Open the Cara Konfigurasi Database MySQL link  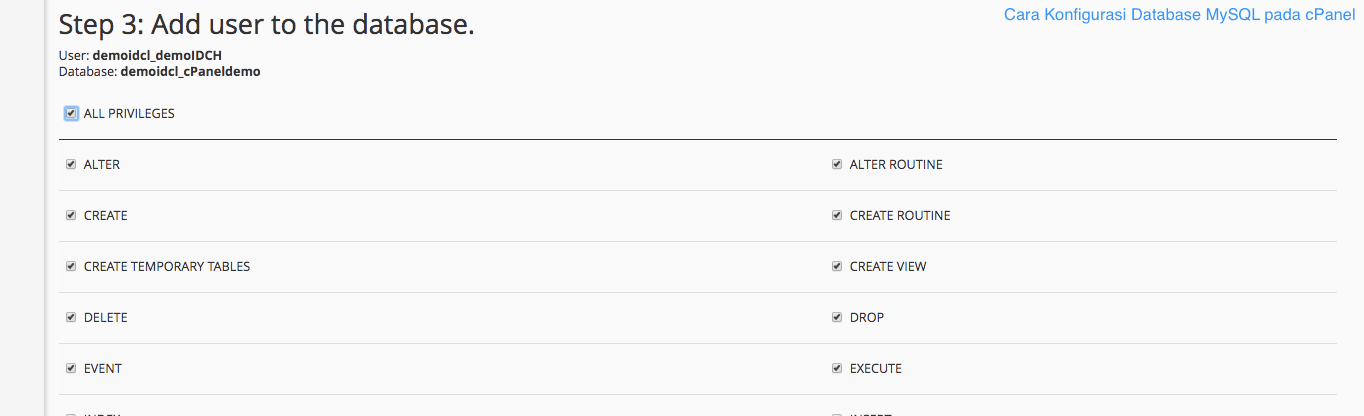click(1179, 15)
